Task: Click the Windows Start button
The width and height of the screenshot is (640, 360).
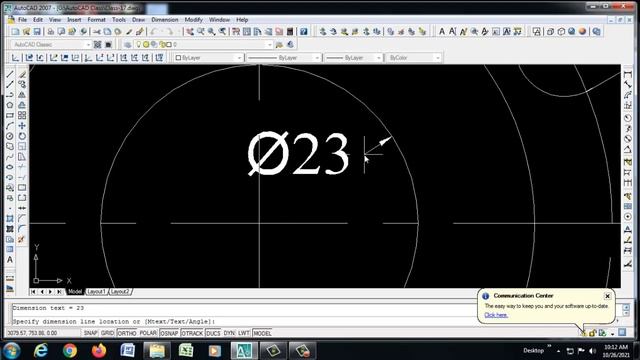Action: [11, 351]
